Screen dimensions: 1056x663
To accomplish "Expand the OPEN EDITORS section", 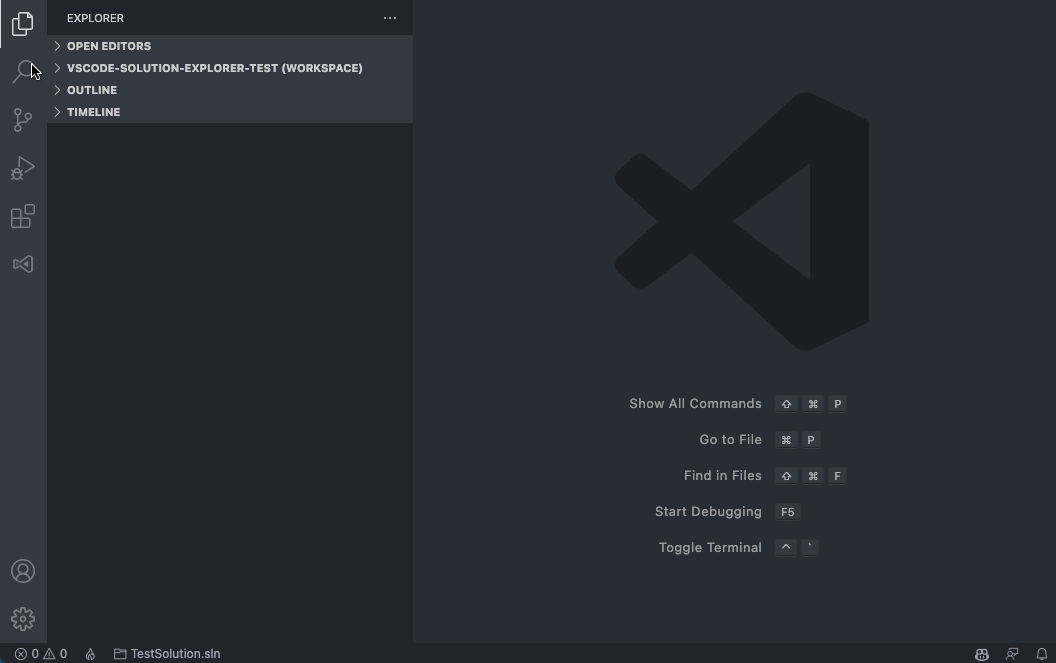I will 109,46.
